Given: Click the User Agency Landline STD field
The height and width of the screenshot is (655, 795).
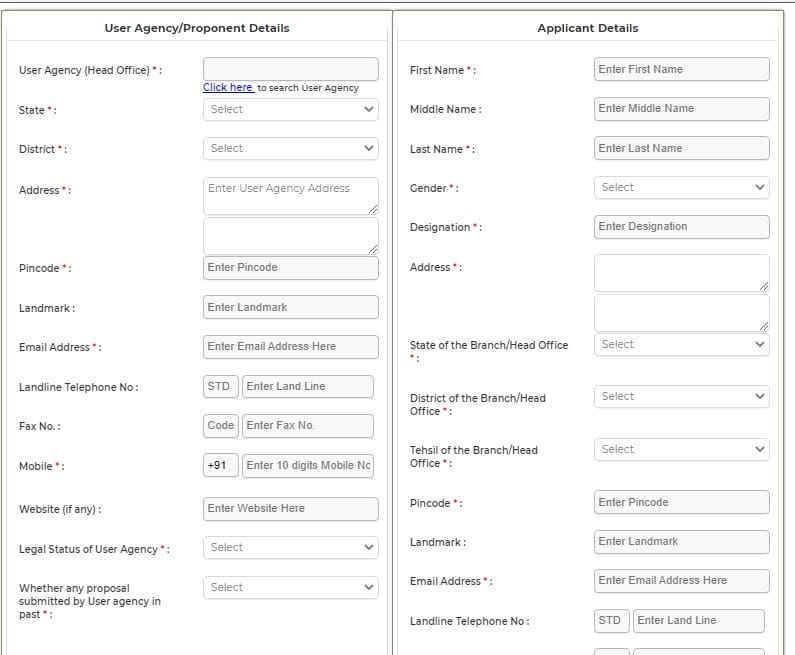Looking at the screenshot, I should tap(219, 386).
